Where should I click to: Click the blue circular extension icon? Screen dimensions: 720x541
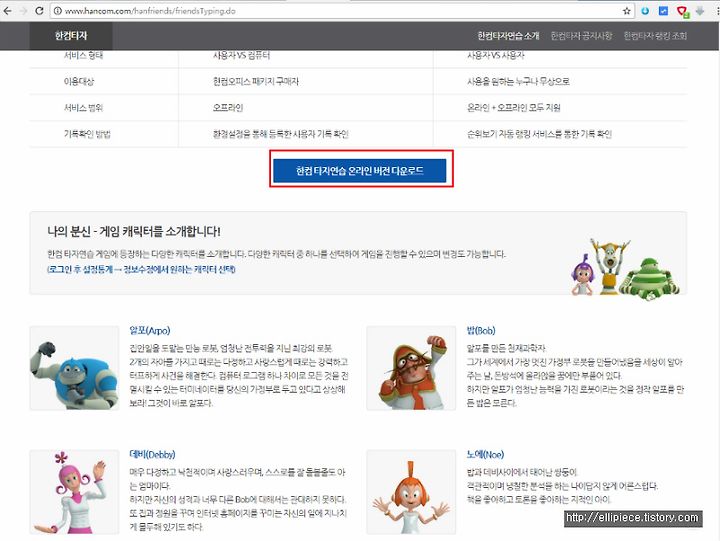point(645,11)
